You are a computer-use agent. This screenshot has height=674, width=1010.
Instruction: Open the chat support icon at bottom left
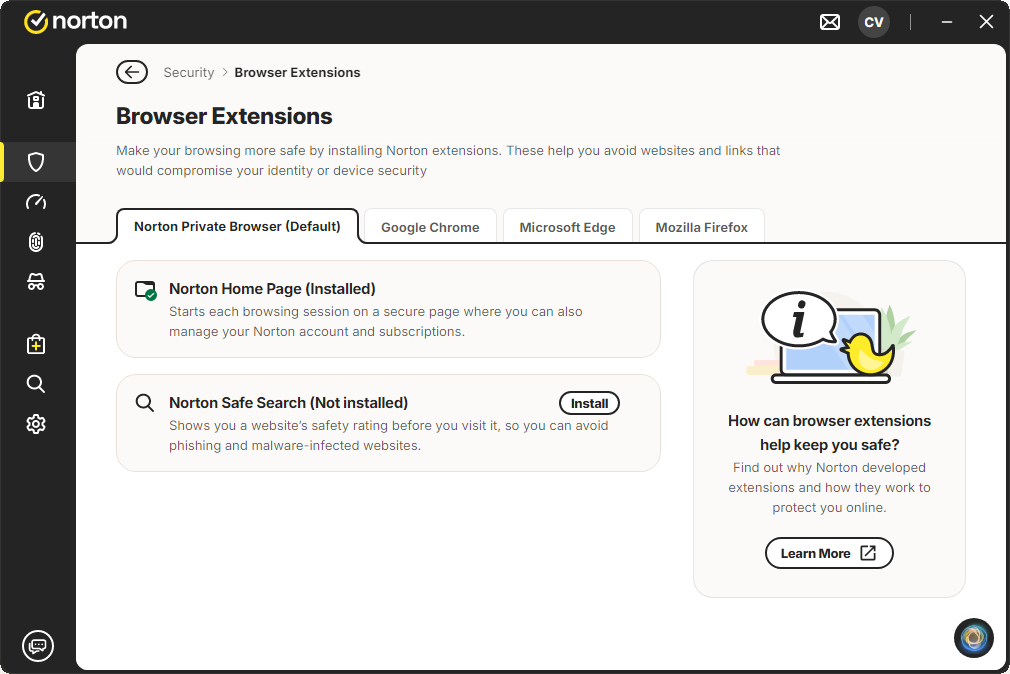click(38, 645)
